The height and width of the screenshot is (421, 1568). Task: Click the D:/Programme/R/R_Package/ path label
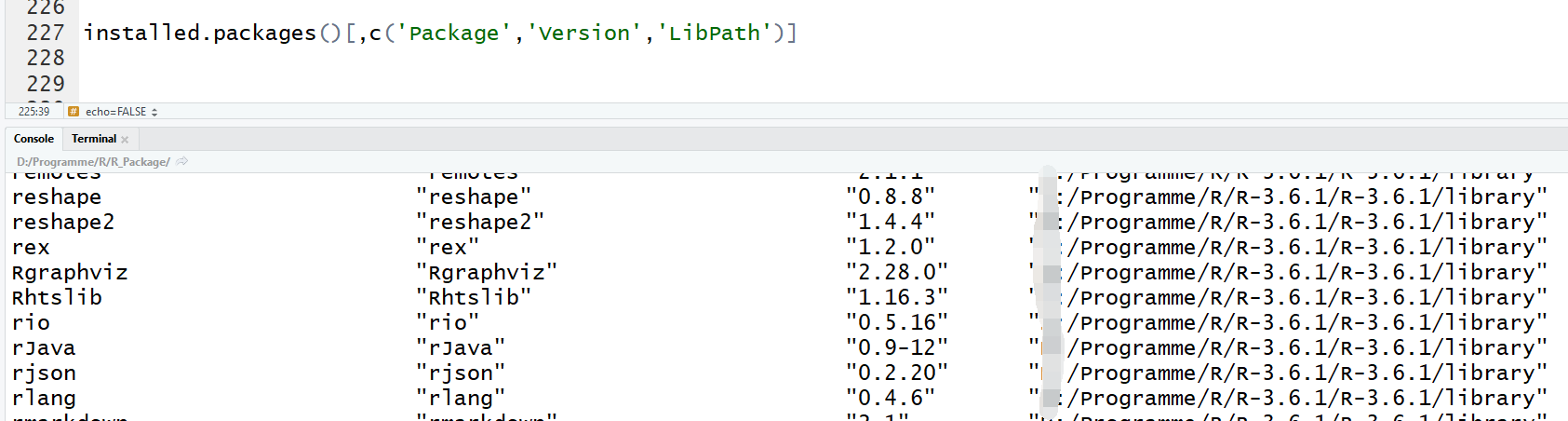pyautogui.click(x=93, y=162)
